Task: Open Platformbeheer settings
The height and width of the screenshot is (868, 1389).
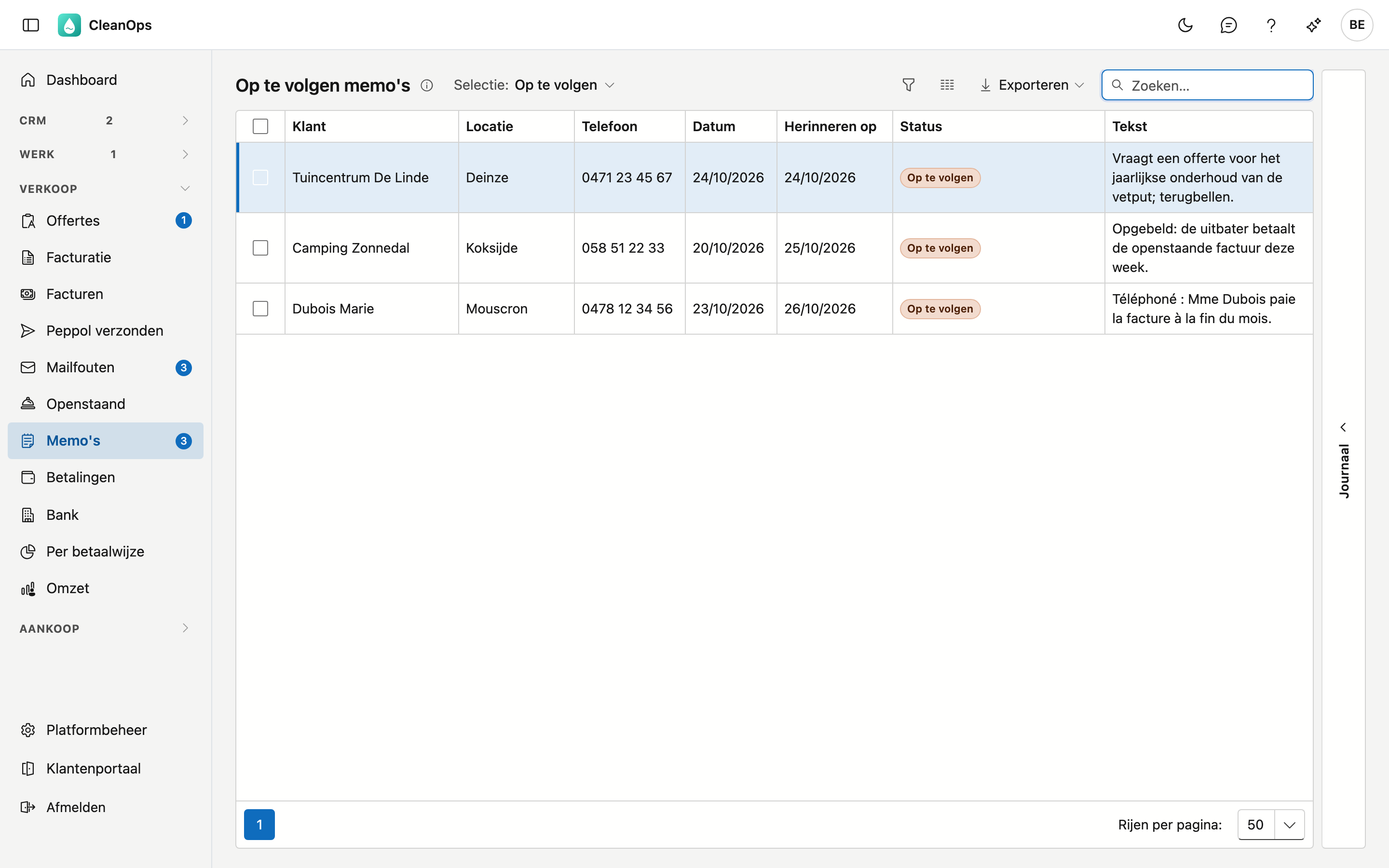Action: point(106,730)
